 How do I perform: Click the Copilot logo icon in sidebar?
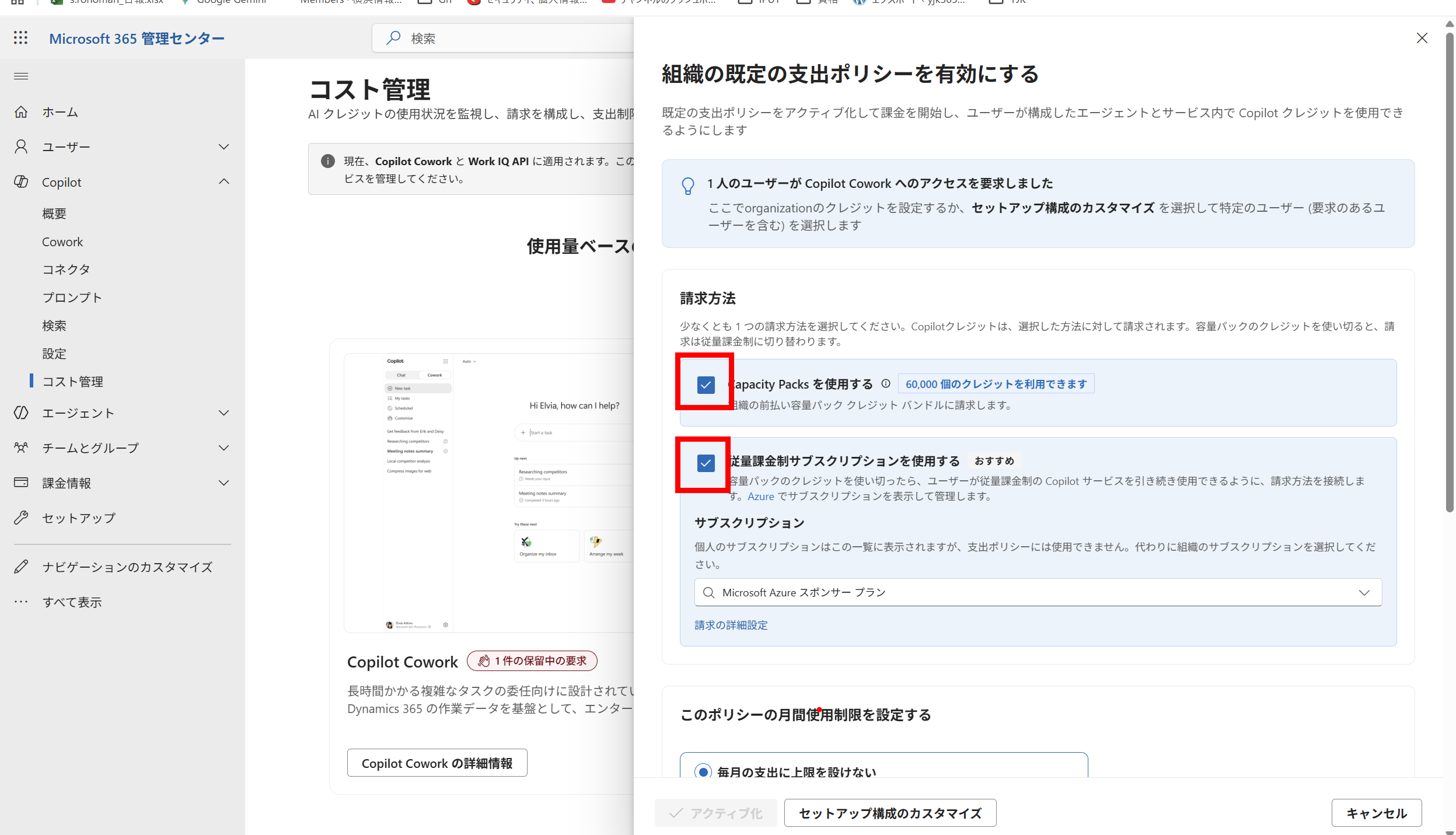coord(21,182)
